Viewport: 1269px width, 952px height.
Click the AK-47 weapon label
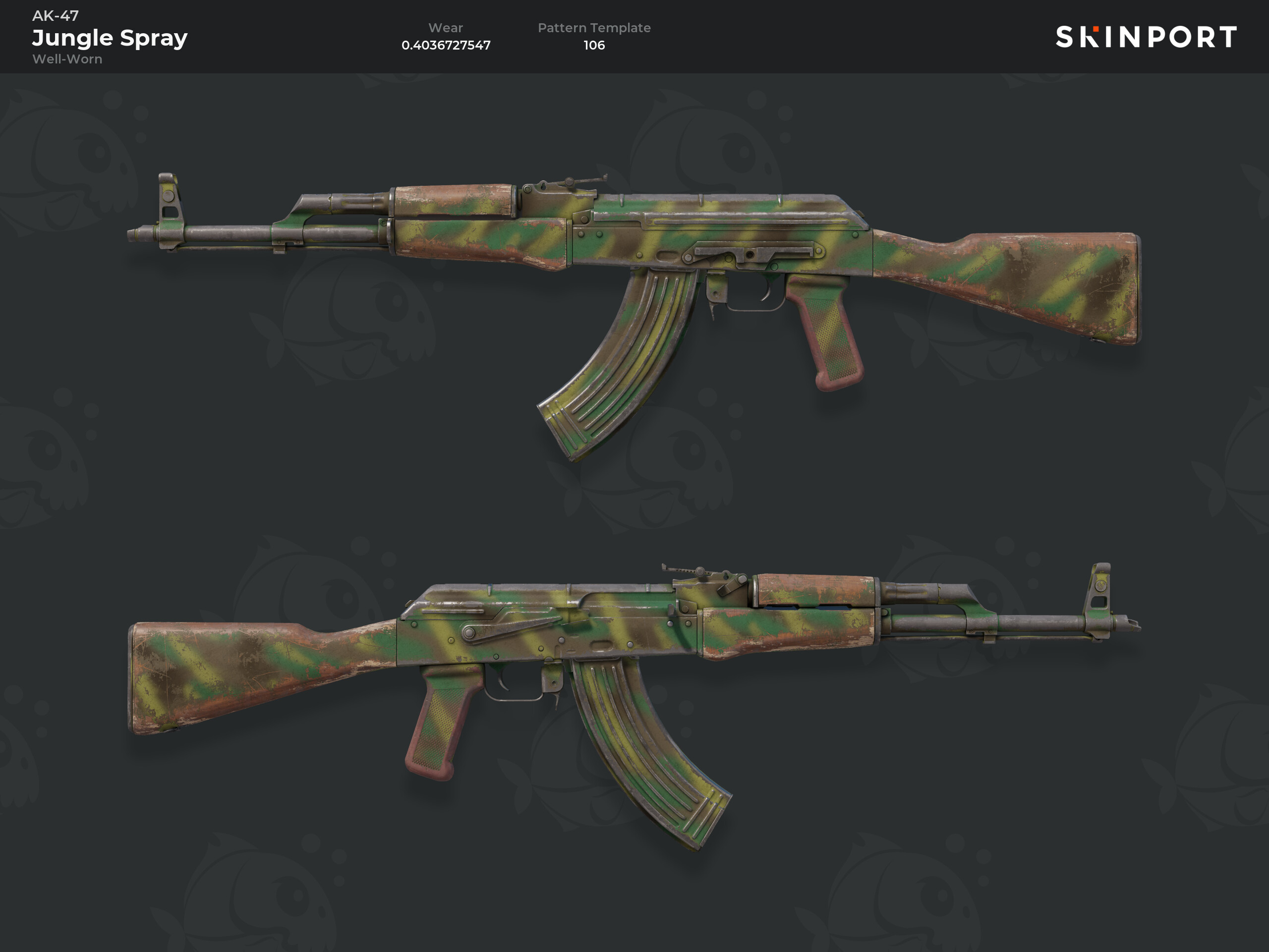tap(55, 15)
